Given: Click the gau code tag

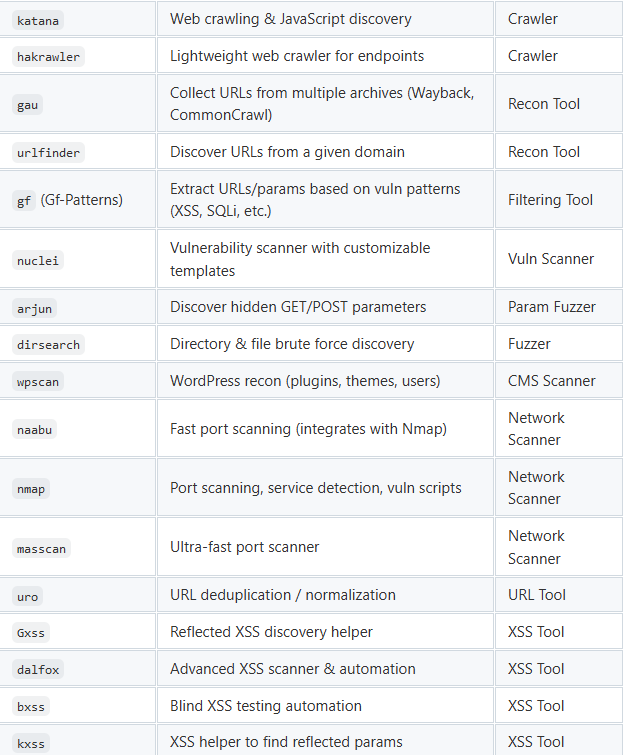Looking at the screenshot, I should (27, 105).
